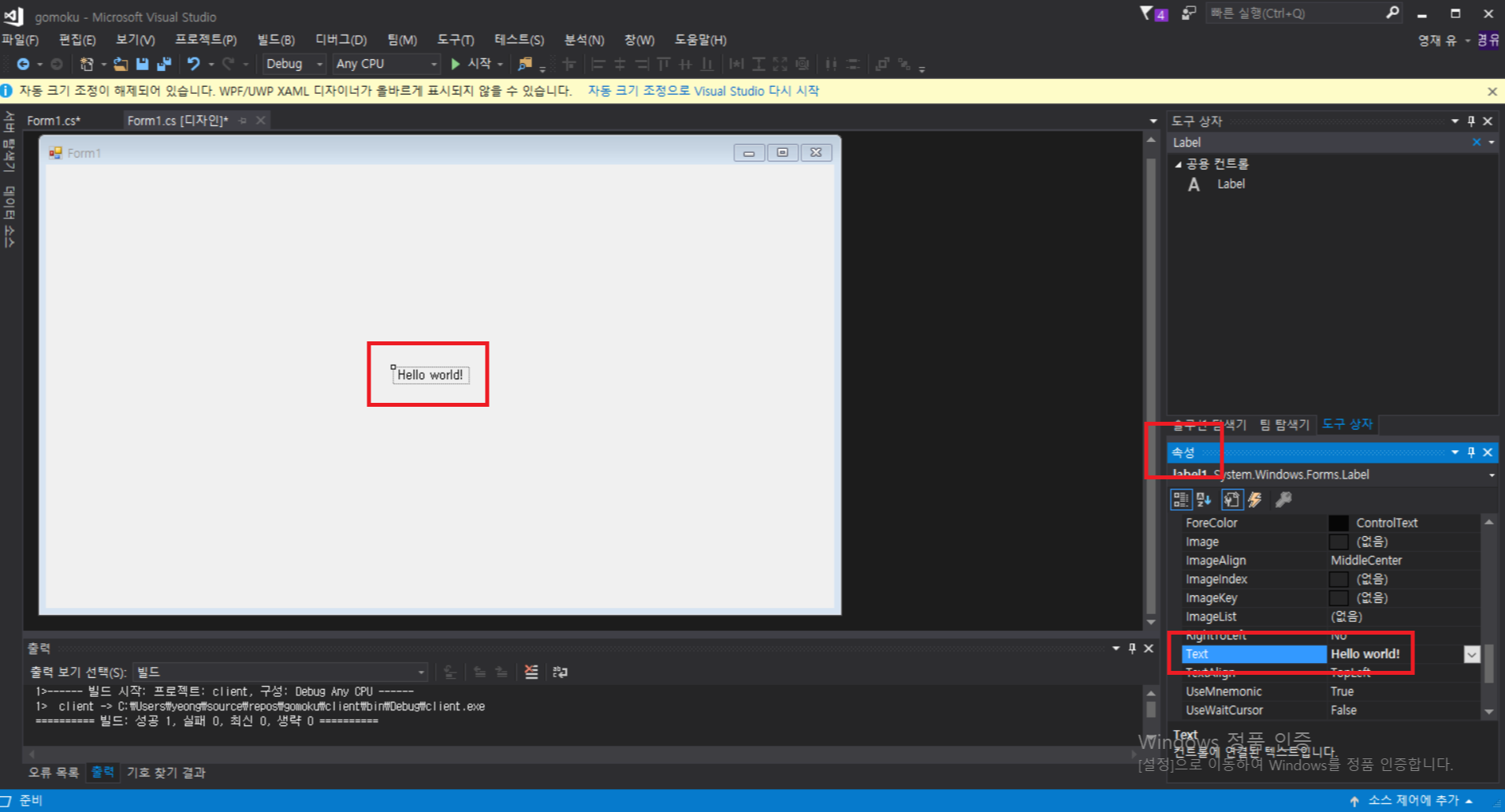Click the wrench property pages icon
Screen dimensions: 1505x812
click(1283, 499)
